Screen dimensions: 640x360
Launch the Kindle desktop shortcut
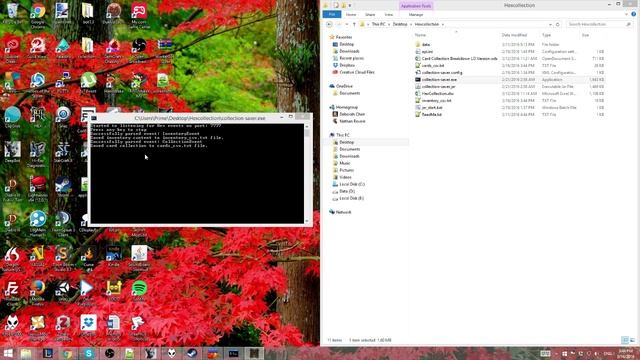pyautogui.click(x=113, y=256)
